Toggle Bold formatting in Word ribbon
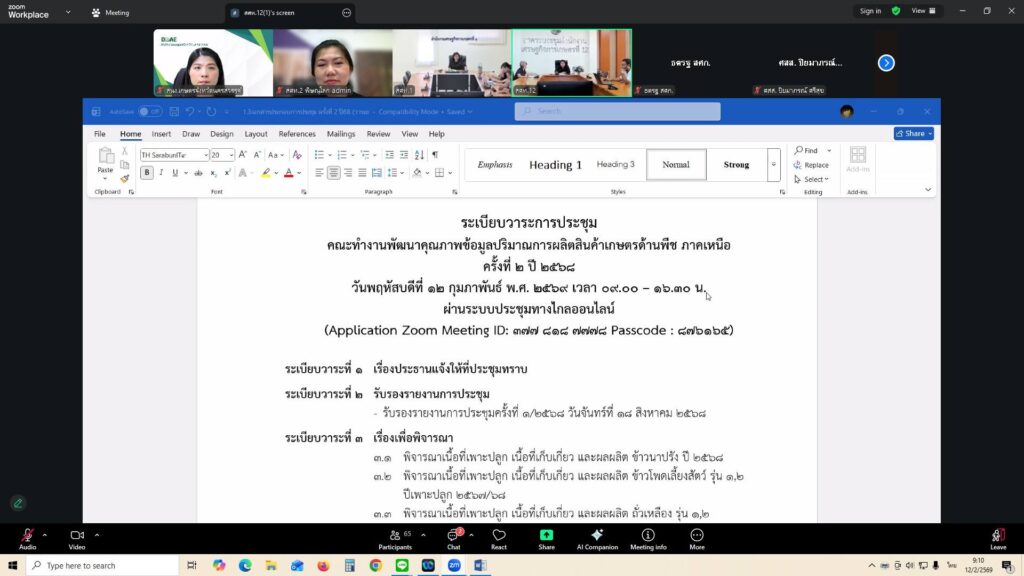This screenshot has width=1024, height=576. tap(147, 173)
